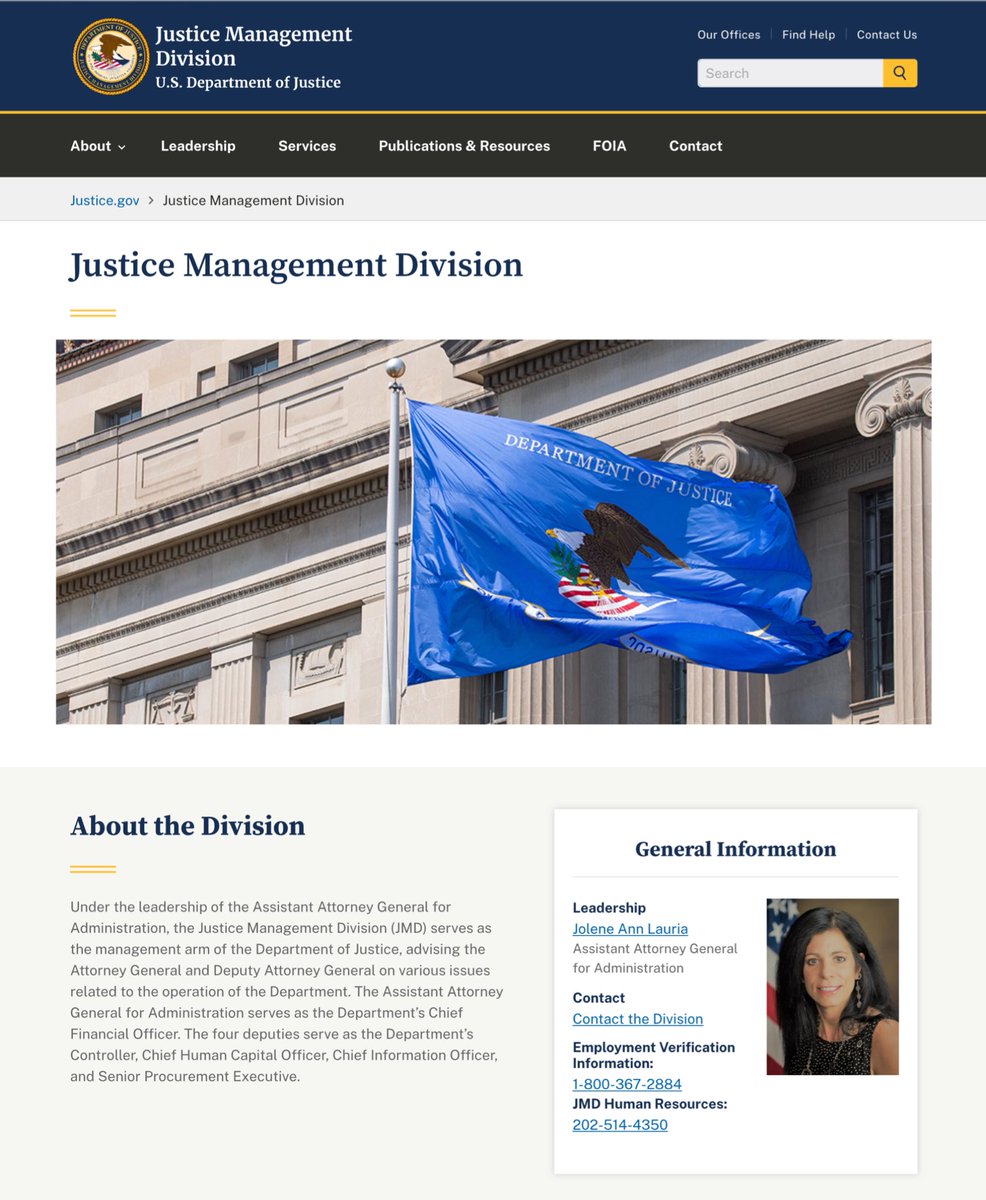The height and width of the screenshot is (1200, 986).
Task: Open the Contact menu item
Action: 695,146
